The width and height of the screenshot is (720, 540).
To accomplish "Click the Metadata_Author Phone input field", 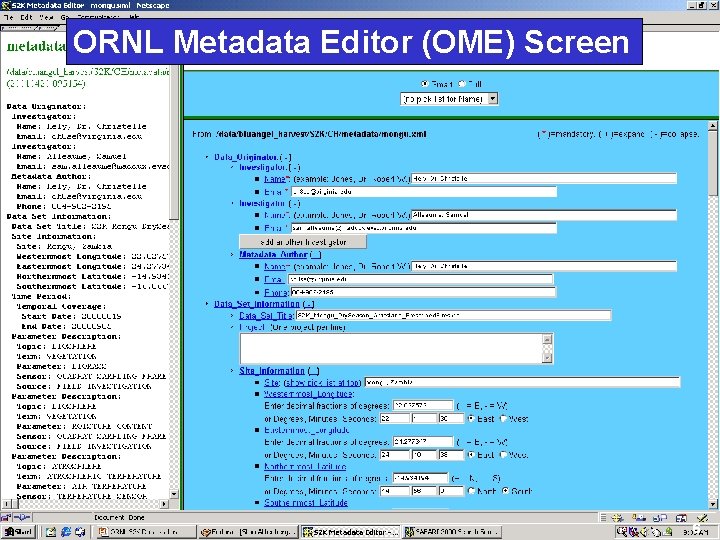I will (x=423, y=292).
